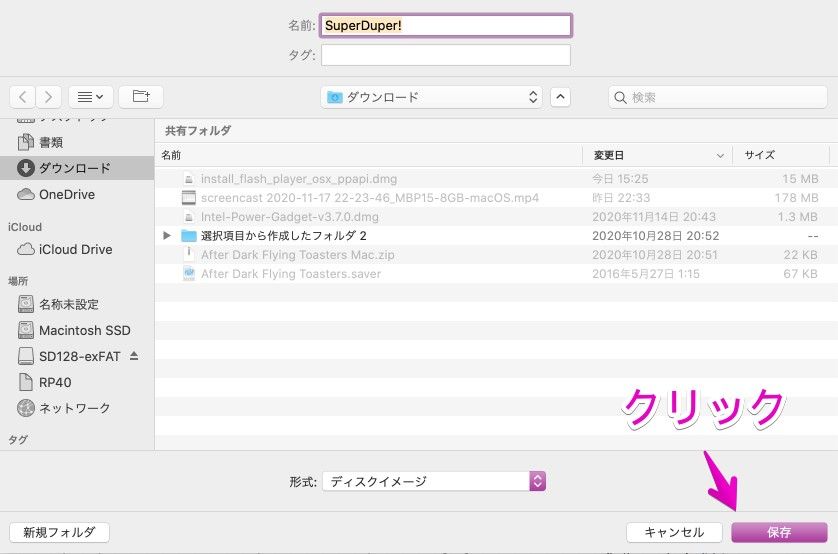Sort files by the サイズ column header
This screenshot has height=554, width=838.
pos(780,155)
